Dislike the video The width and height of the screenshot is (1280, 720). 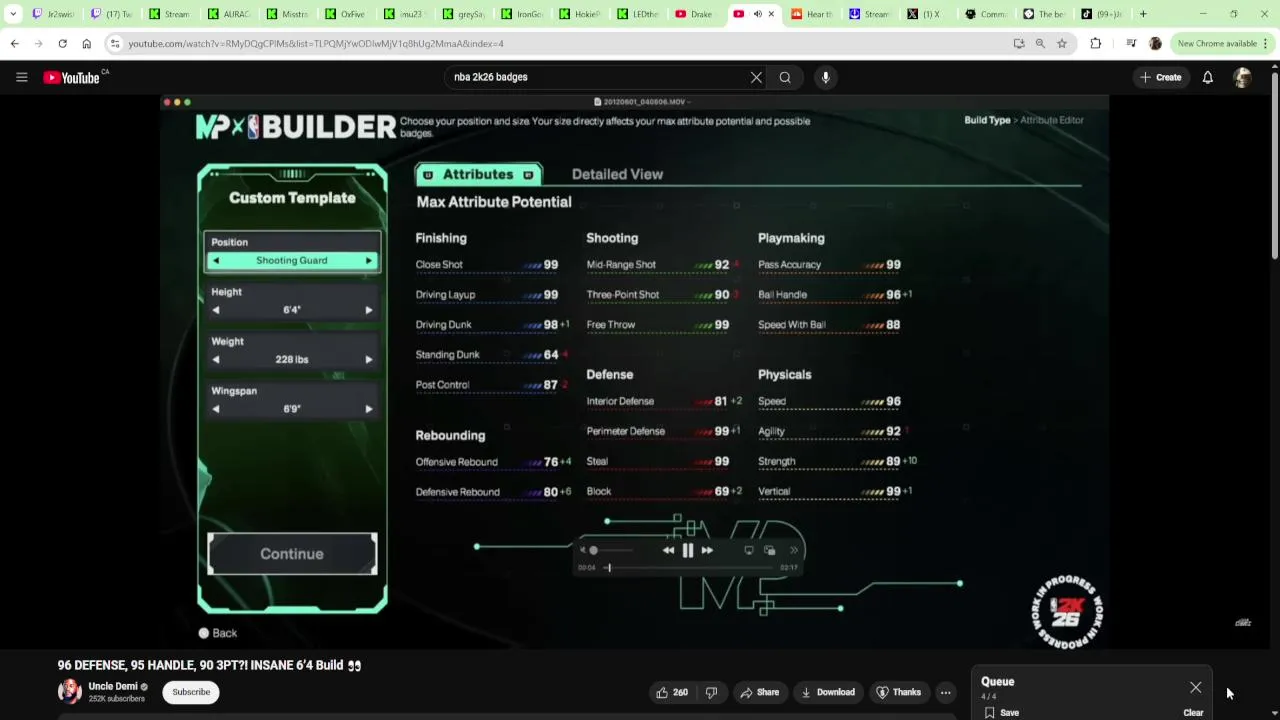pyautogui.click(x=711, y=692)
